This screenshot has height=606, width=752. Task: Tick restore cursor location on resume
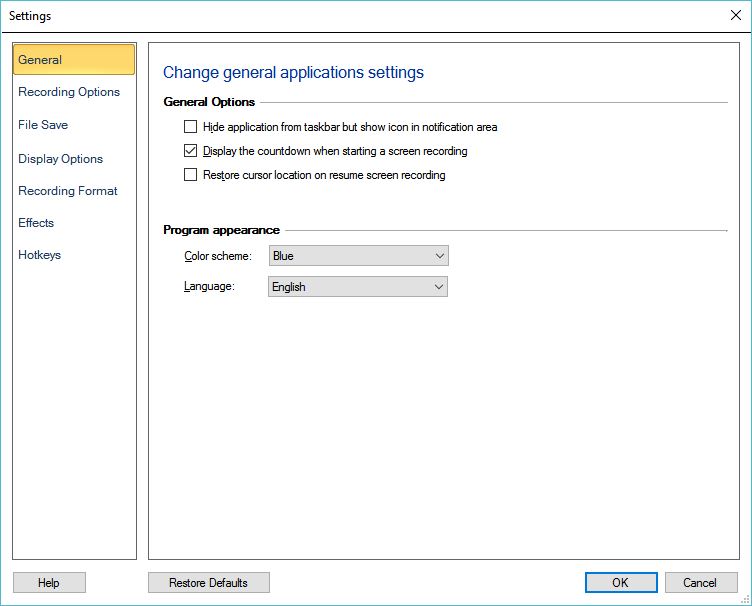click(x=191, y=175)
